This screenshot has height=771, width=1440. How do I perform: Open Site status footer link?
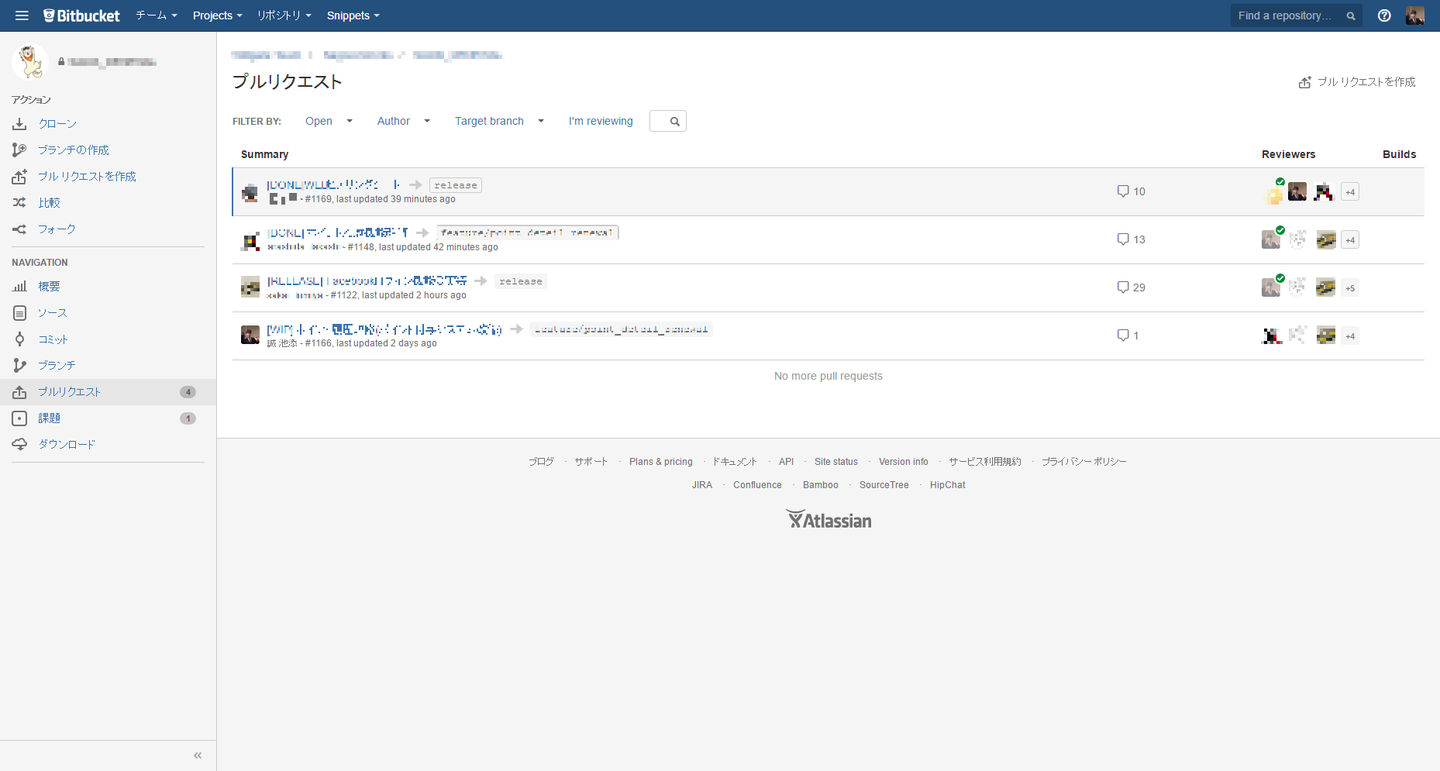point(836,462)
